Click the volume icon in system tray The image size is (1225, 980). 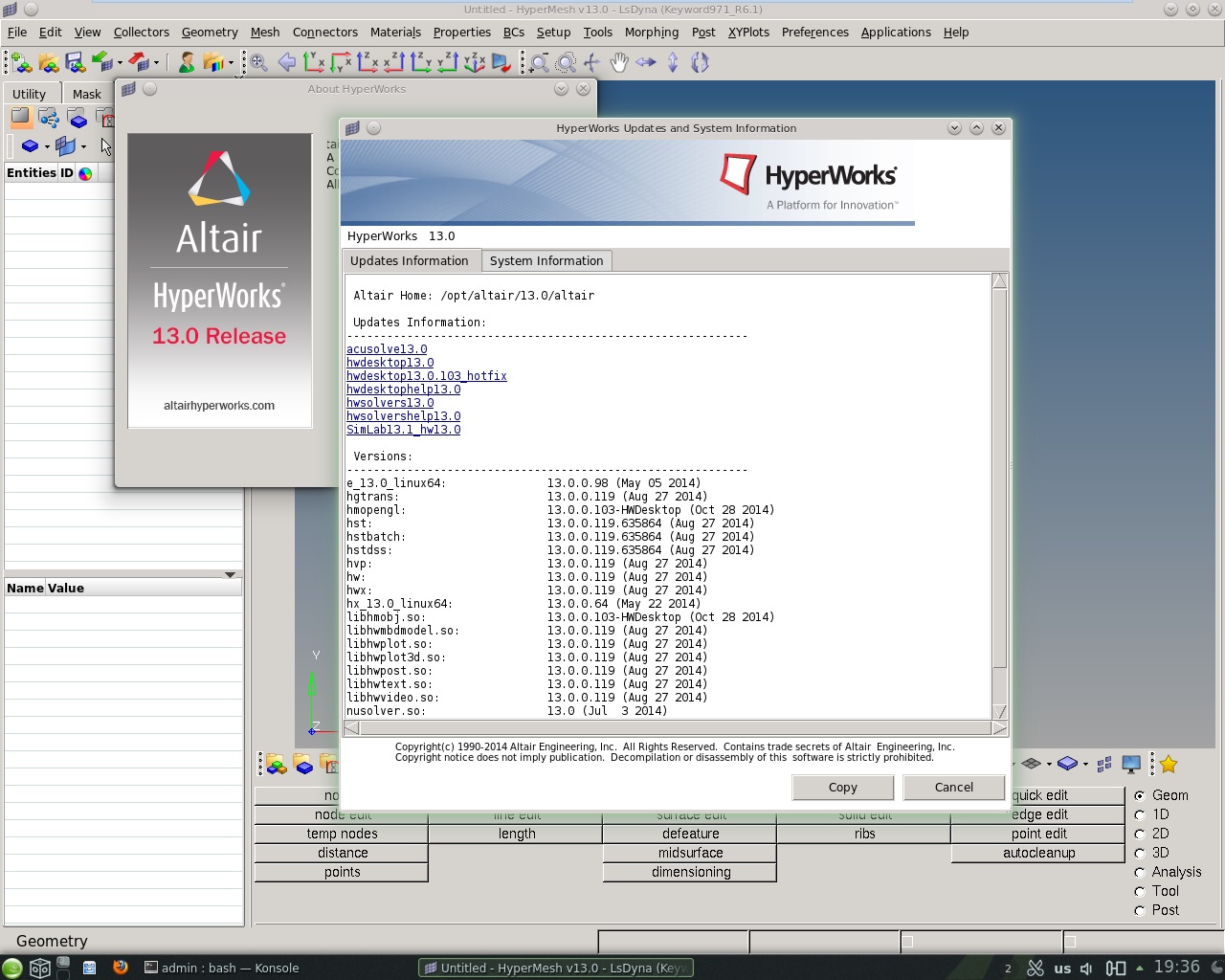coord(1086,969)
